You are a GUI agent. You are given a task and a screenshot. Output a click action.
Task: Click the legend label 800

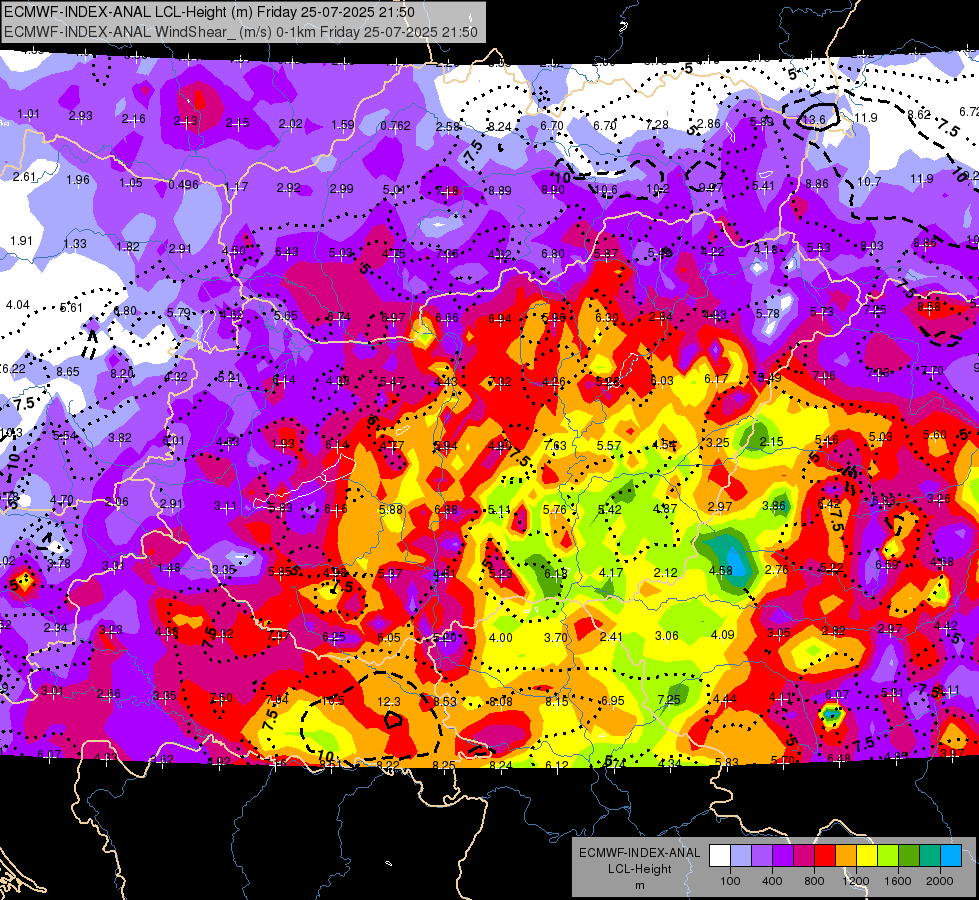(814, 881)
